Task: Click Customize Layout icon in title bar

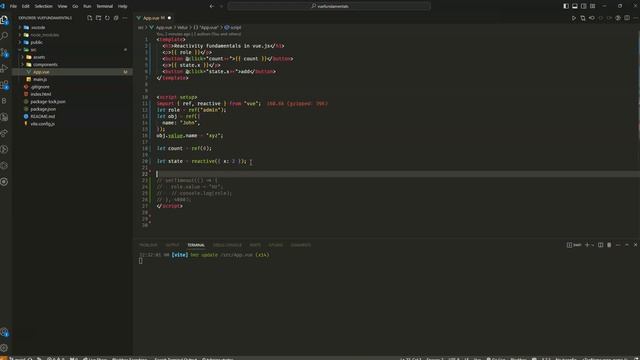Action: click(593, 6)
